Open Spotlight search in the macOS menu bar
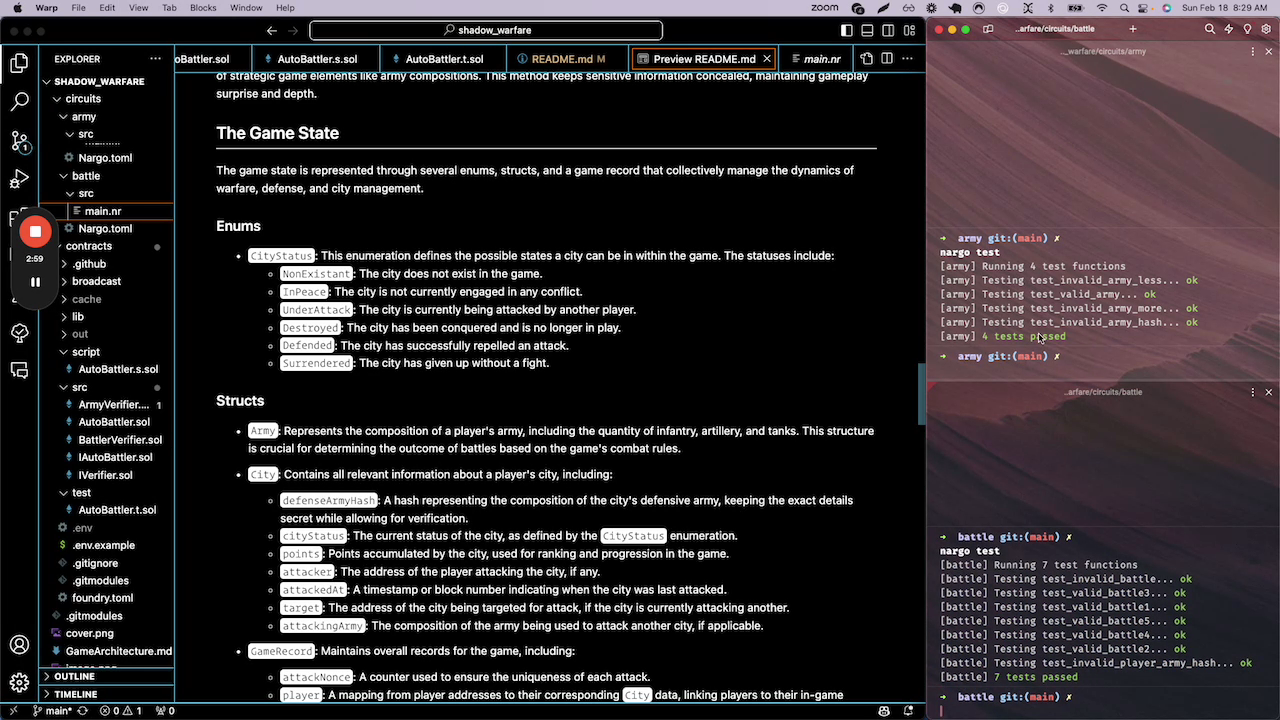Image resolution: width=1280 pixels, height=720 pixels. pyautogui.click(x=1123, y=8)
